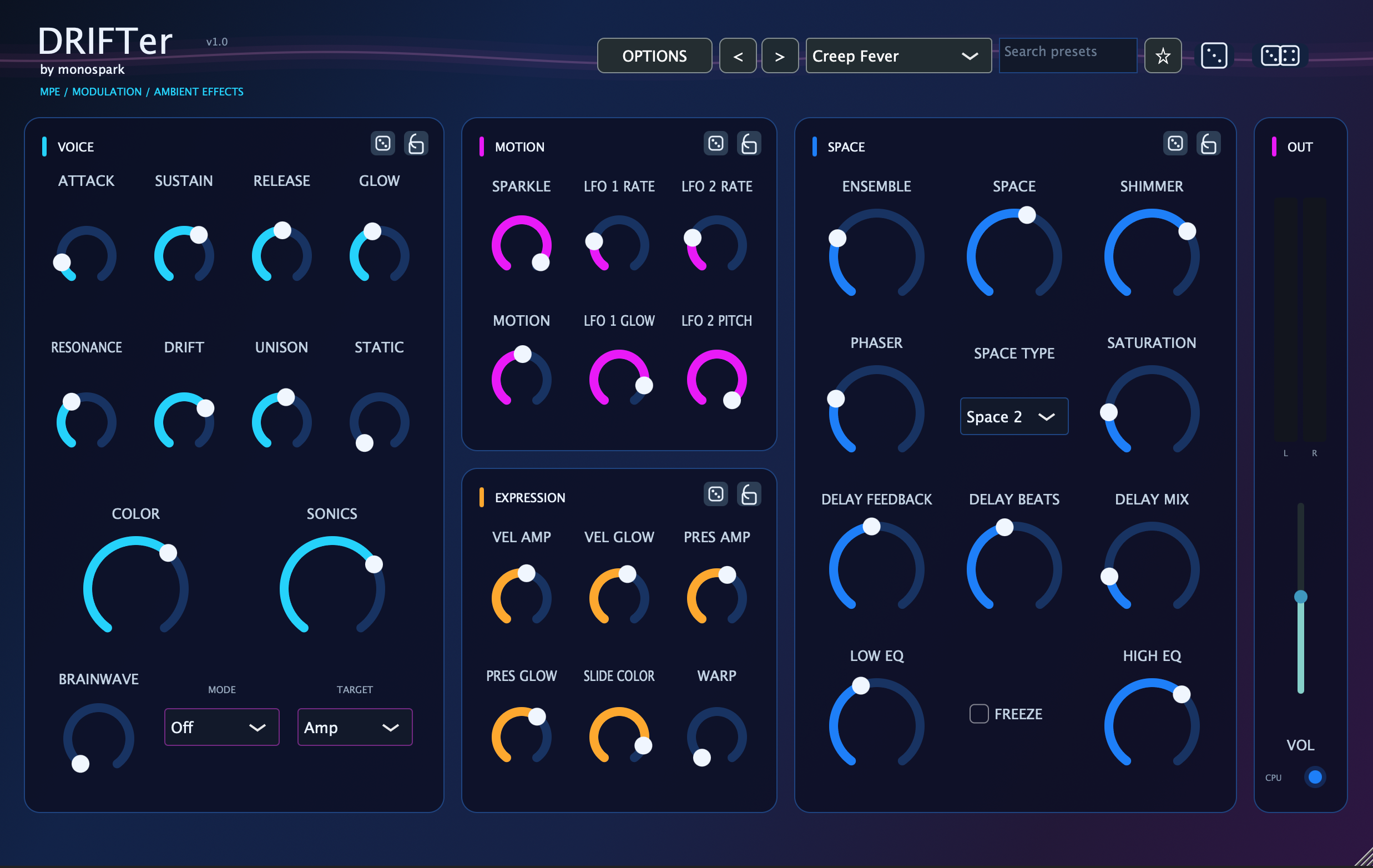This screenshot has height=868, width=1373.
Task: Click the DRIFT knob
Action: [x=184, y=421]
